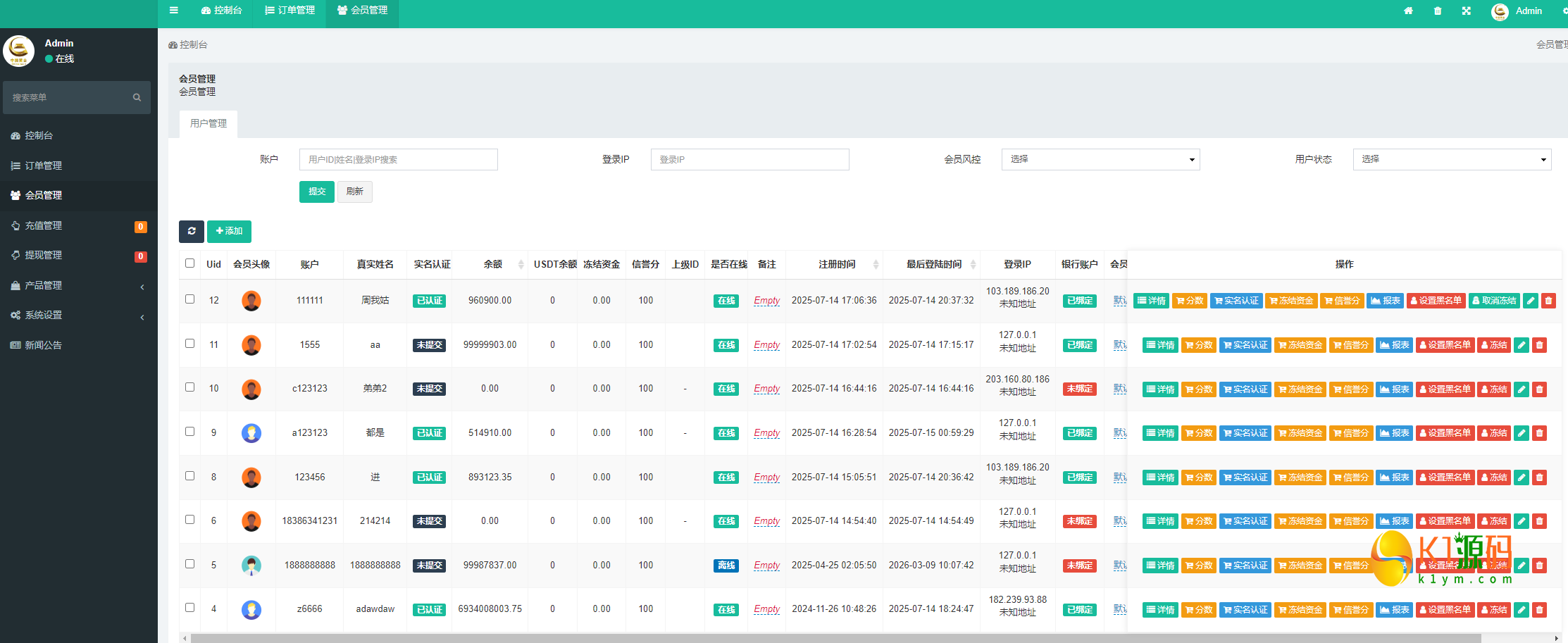The height and width of the screenshot is (643, 1568).
Task: Expand 系统设置 sidebar menu
Action: pyautogui.click(x=78, y=315)
